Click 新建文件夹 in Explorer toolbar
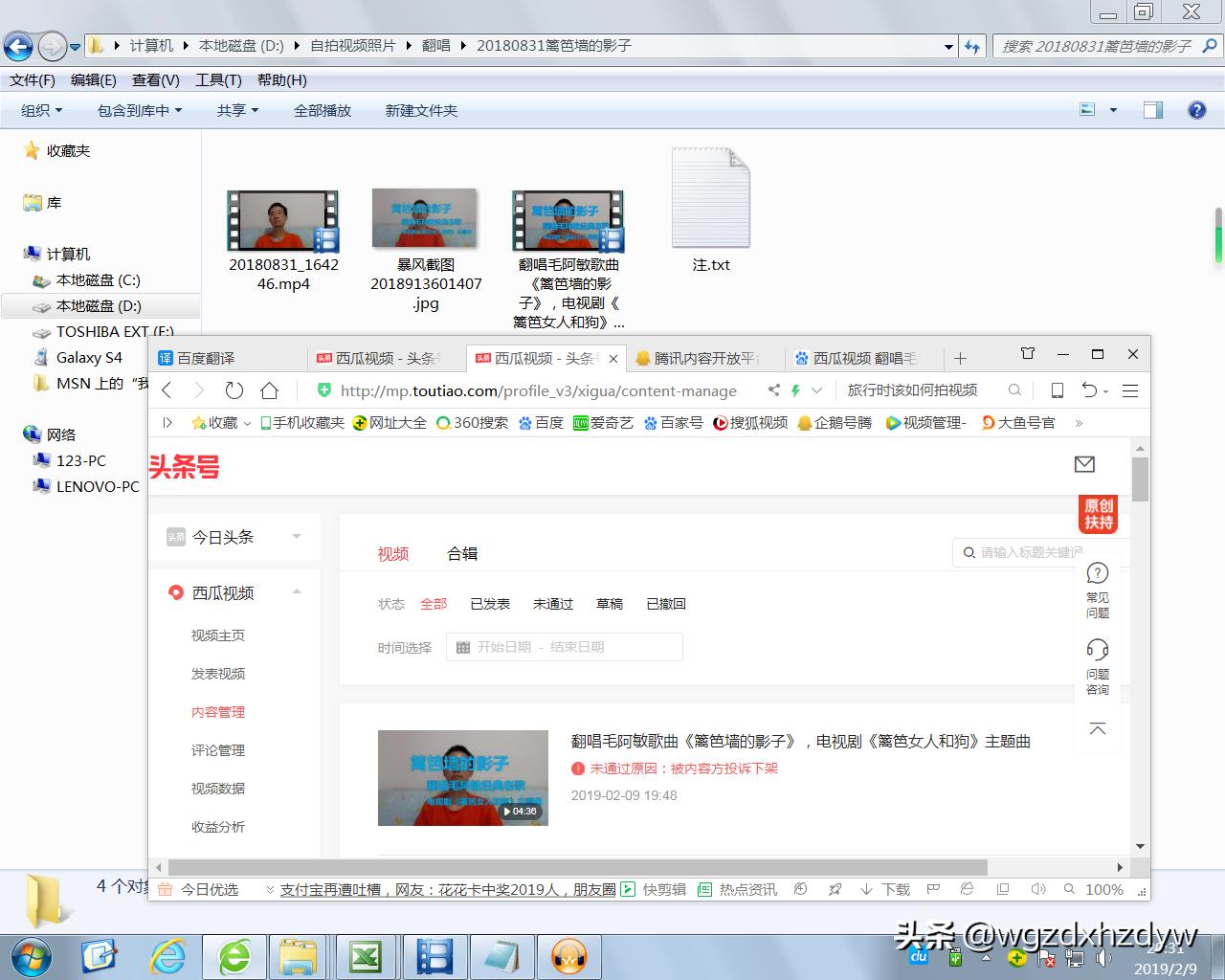Screen dimensions: 1225x980 [421, 110]
